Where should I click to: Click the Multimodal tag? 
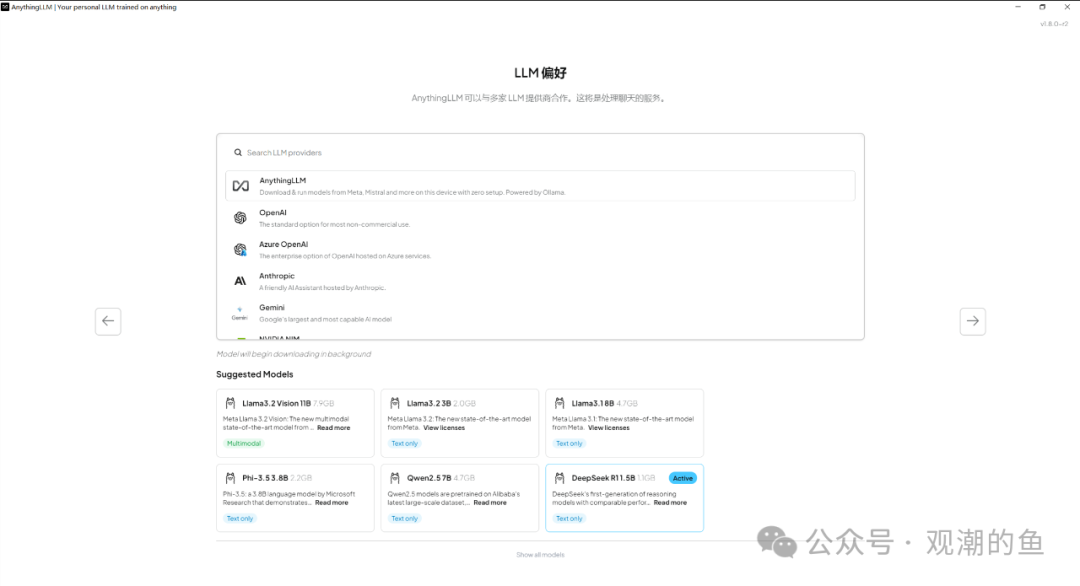[x=244, y=443]
